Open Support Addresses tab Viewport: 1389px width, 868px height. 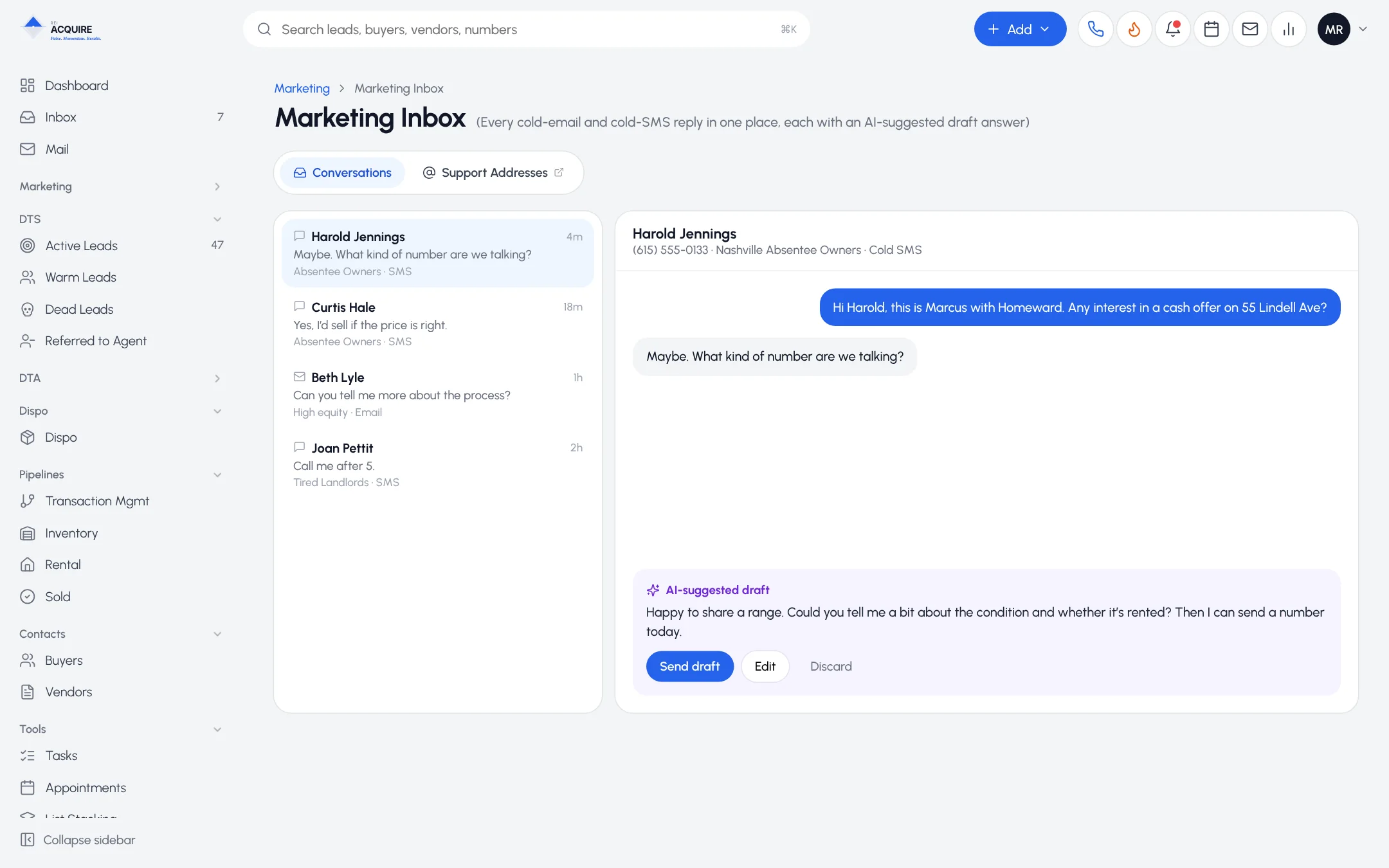(x=493, y=172)
